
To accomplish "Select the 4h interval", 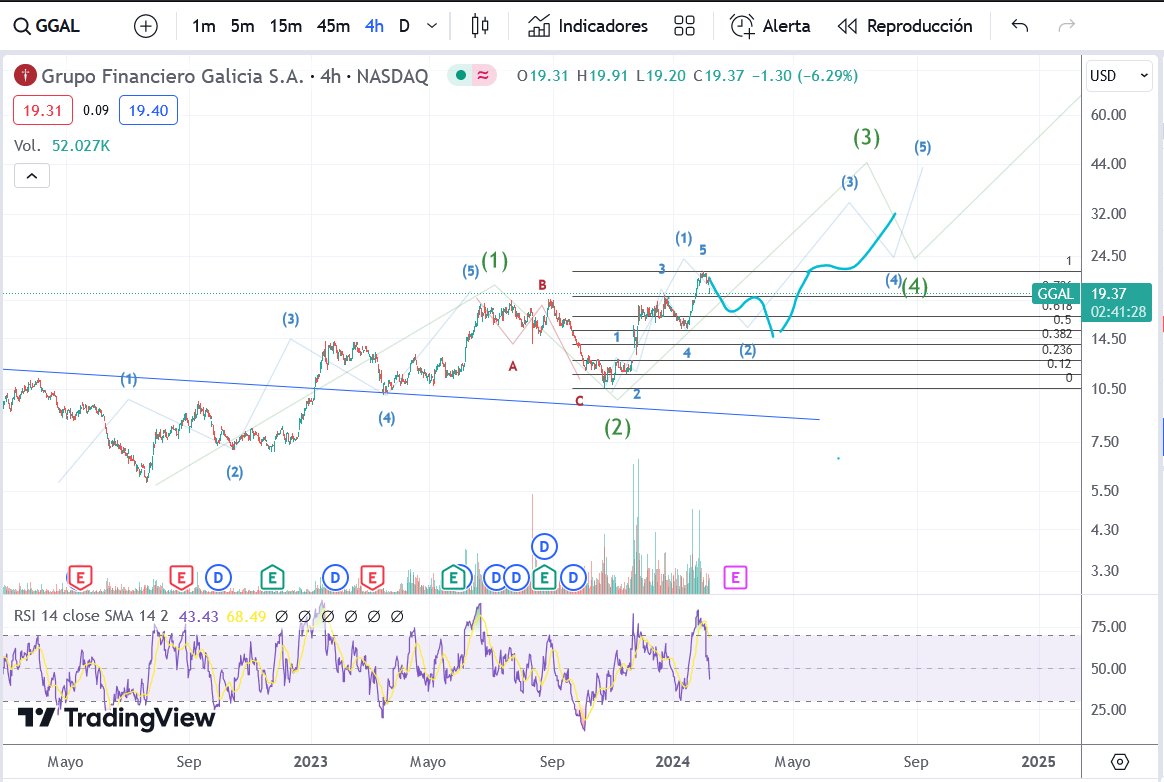I will click(374, 26).
